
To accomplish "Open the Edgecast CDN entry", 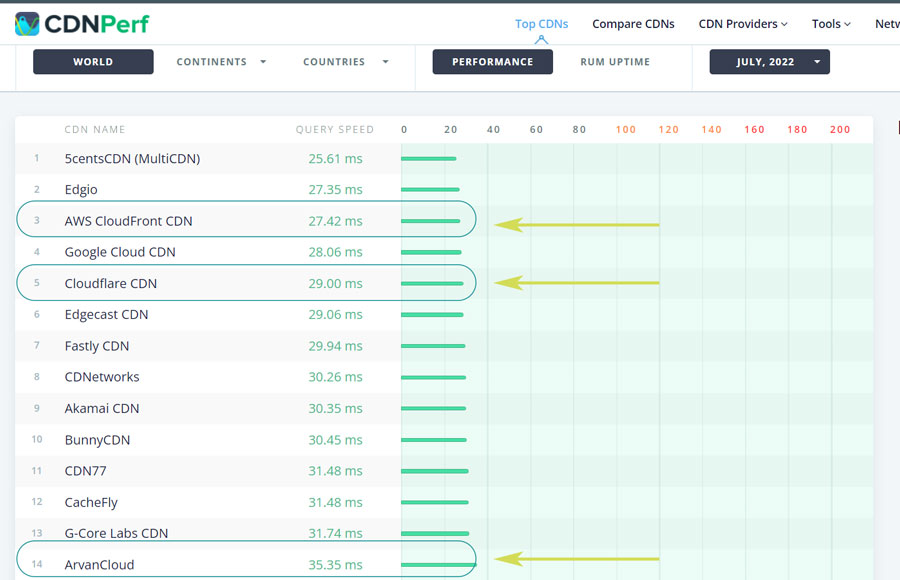I will 106,315.
